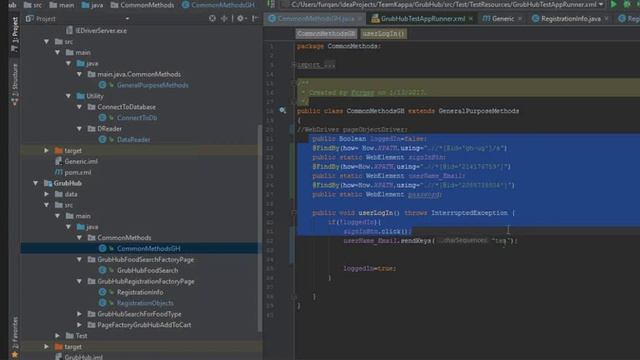Collapse the Utility folder
This screenshot has height=360, width=640.
coord(68,96)
